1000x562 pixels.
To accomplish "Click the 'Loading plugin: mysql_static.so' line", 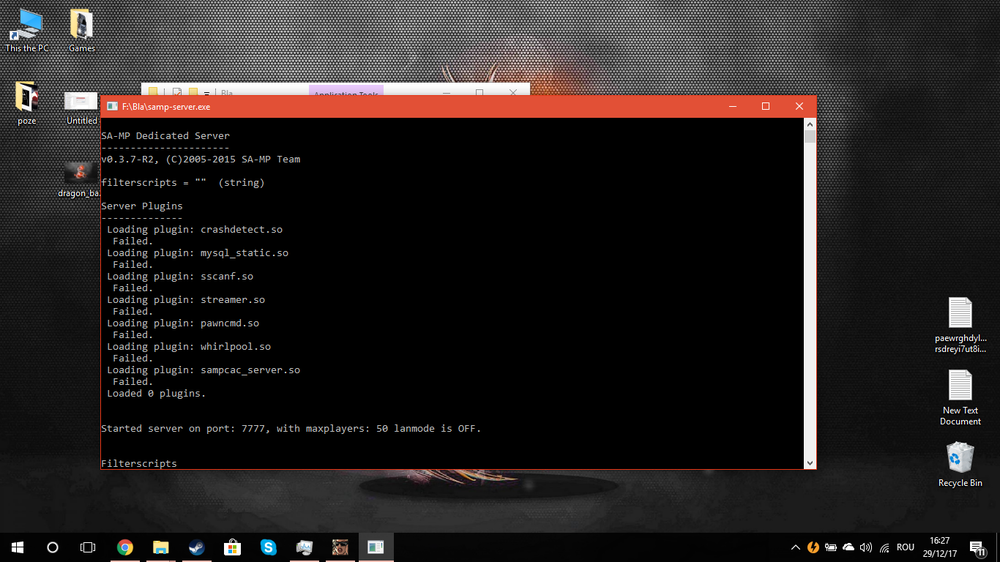I will click(x=198, y=253).
